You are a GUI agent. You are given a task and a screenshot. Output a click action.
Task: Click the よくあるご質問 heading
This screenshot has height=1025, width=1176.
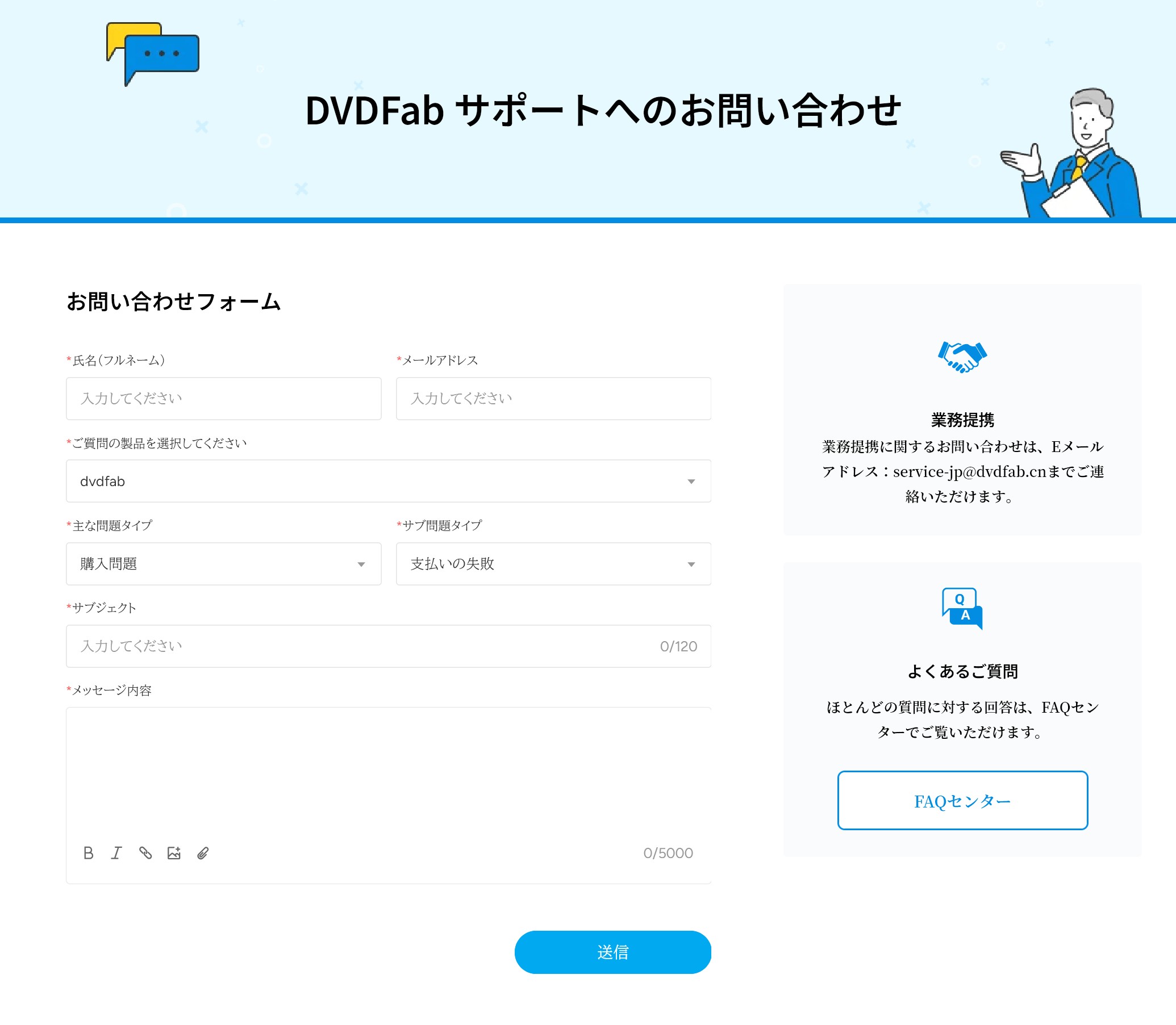(962, 672)
